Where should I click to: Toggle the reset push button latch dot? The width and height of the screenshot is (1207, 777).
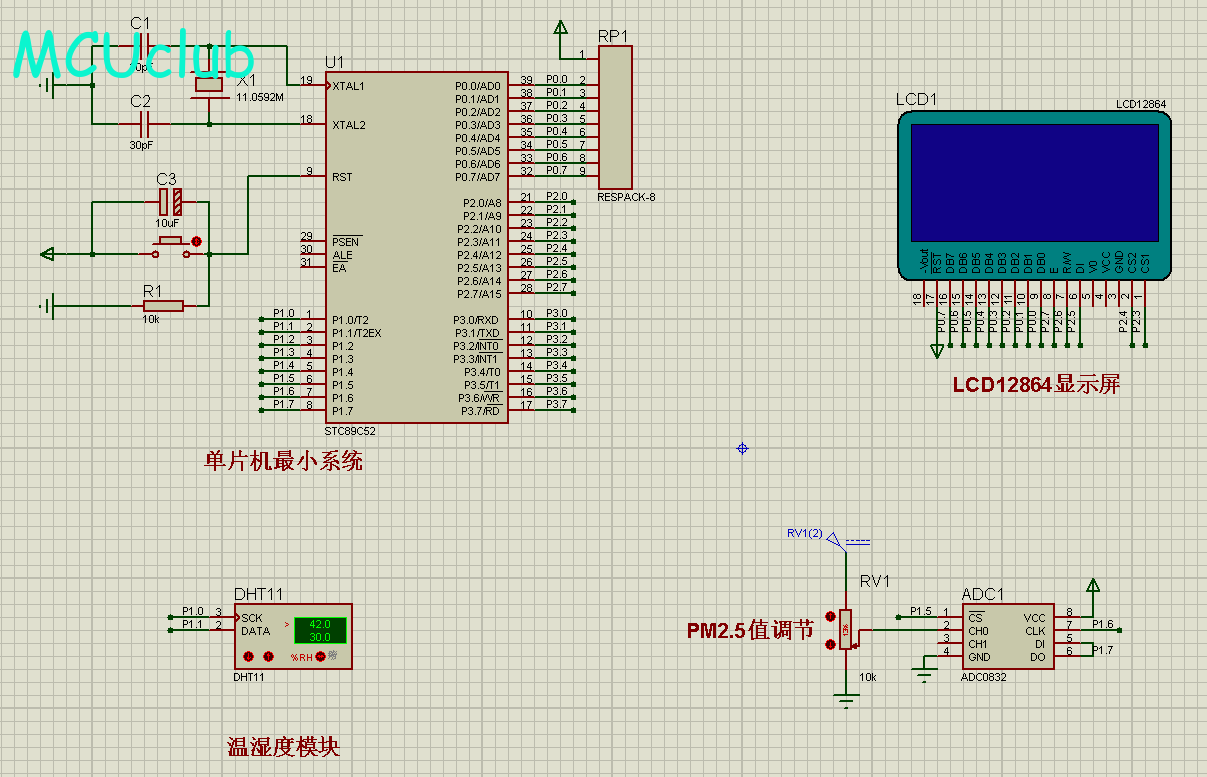coord(197,241)
